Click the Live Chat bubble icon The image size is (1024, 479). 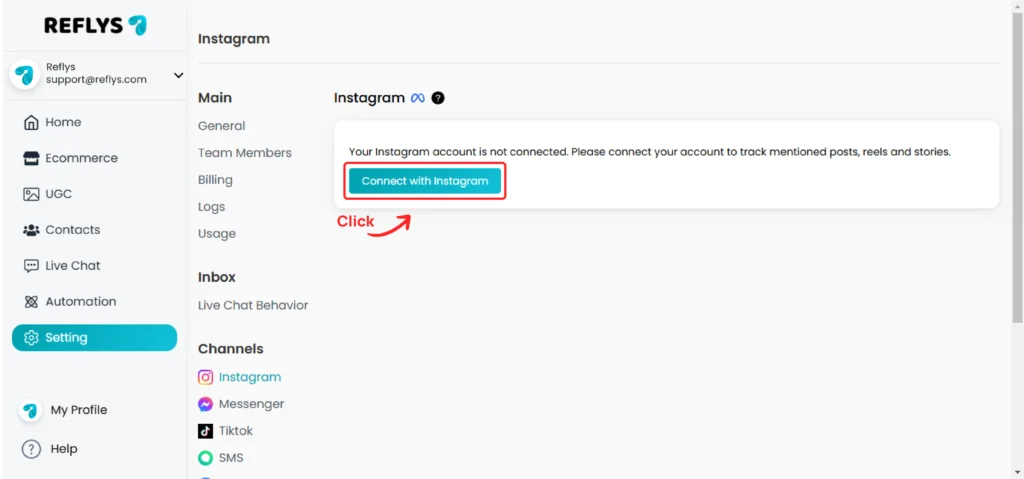tap(31, 266)
